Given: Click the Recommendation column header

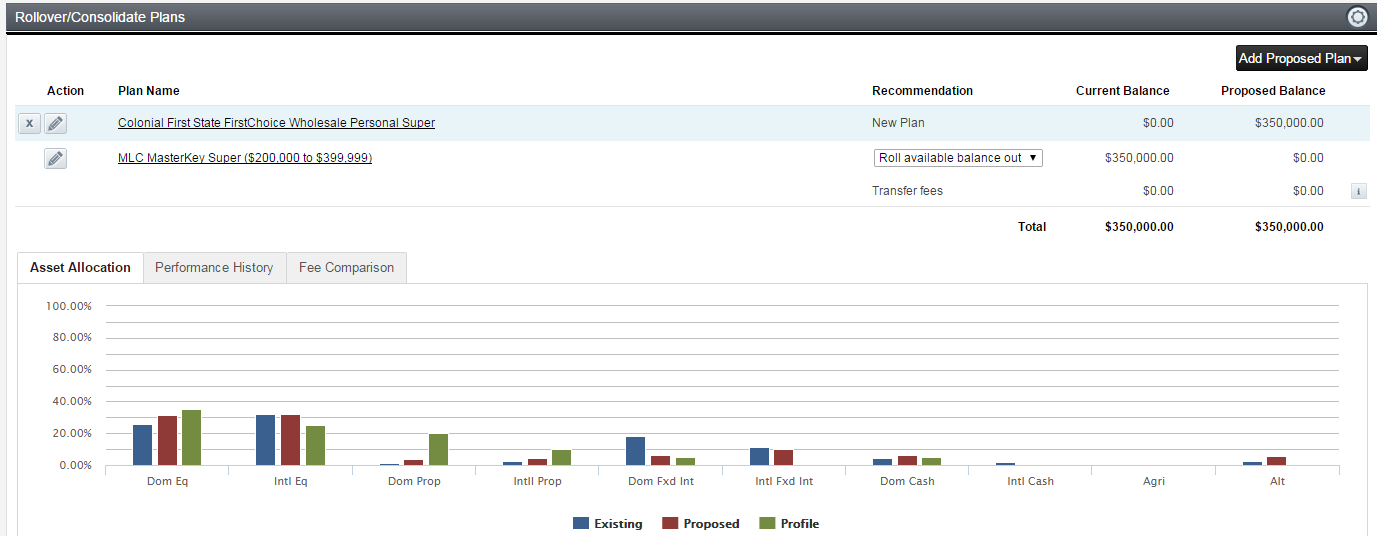Looking at the screenshot, I should 922,91.
